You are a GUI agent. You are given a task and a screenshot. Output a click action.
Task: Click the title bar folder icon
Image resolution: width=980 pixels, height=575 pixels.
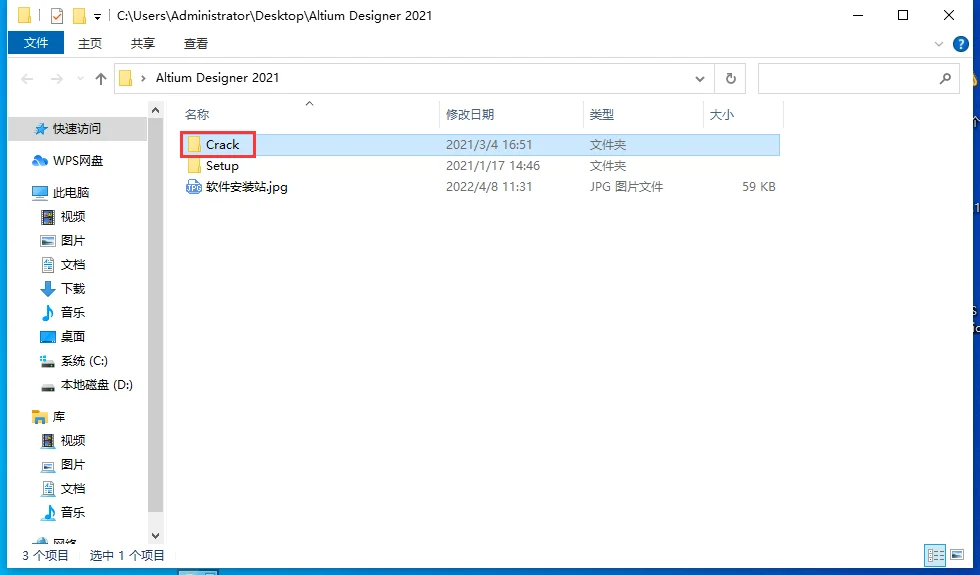tap(25, 16)
